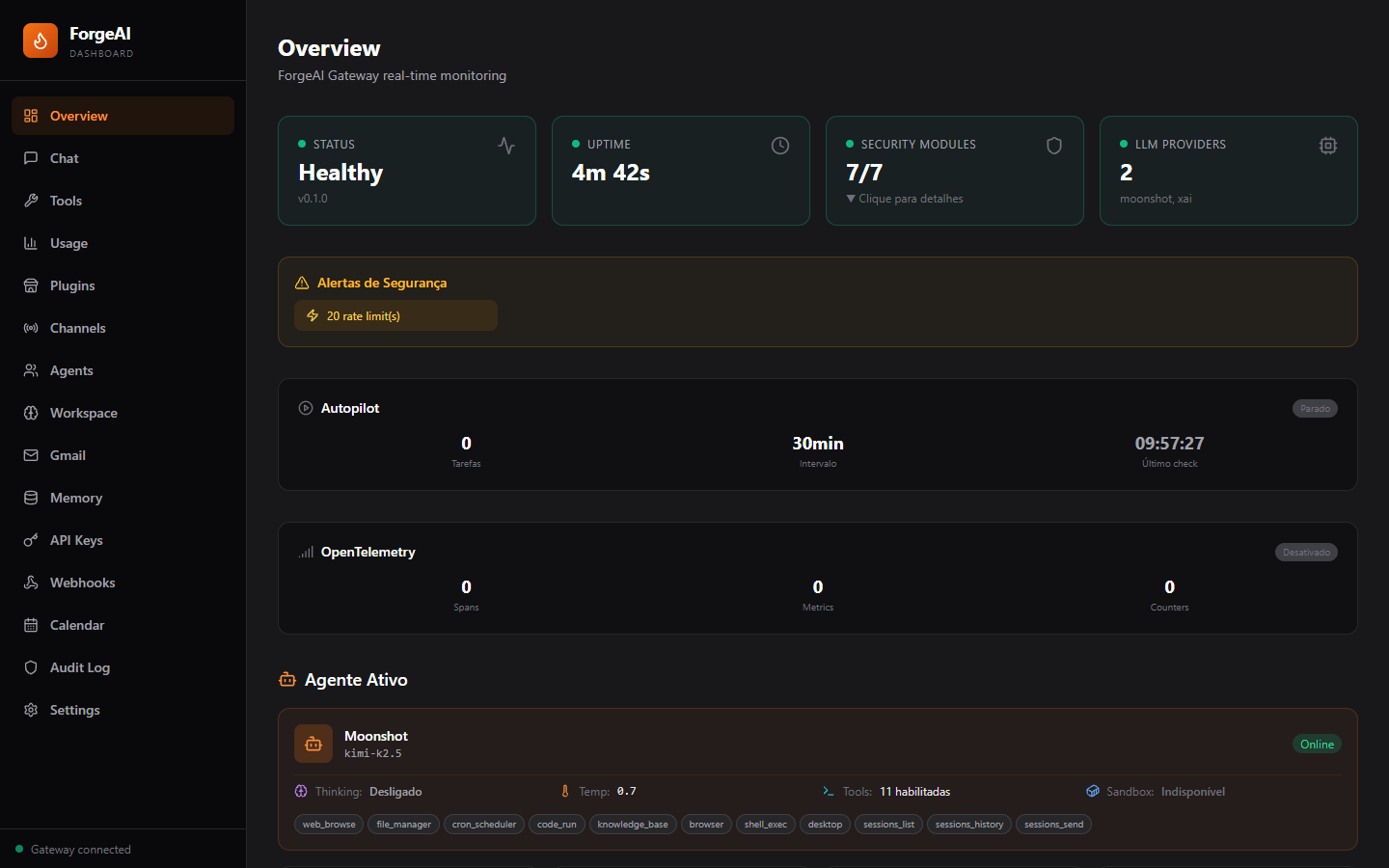This screenshot has width=1389, height=868.
Task: Click the shield icon on Security Modules card
Action: (1053, 145)
